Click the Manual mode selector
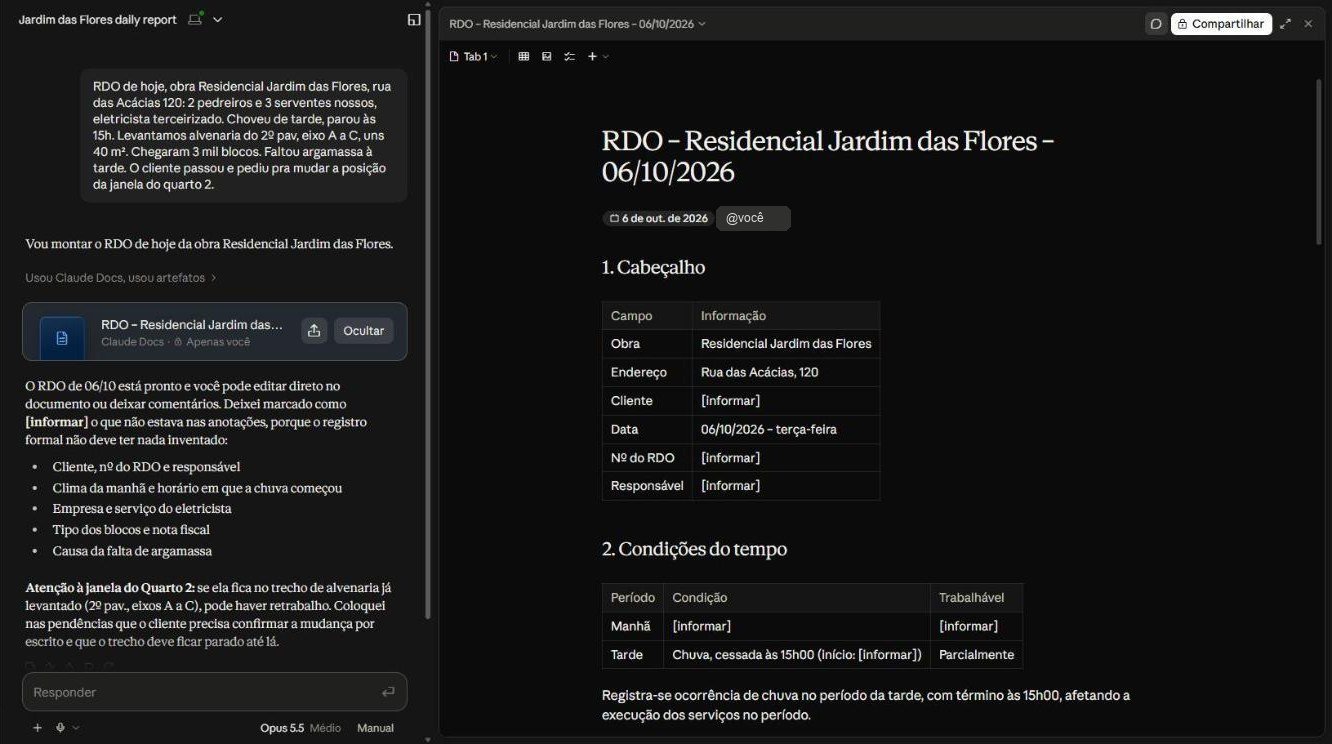The height and width of the screenshot is (744, 1332). [x=376, y=728]
